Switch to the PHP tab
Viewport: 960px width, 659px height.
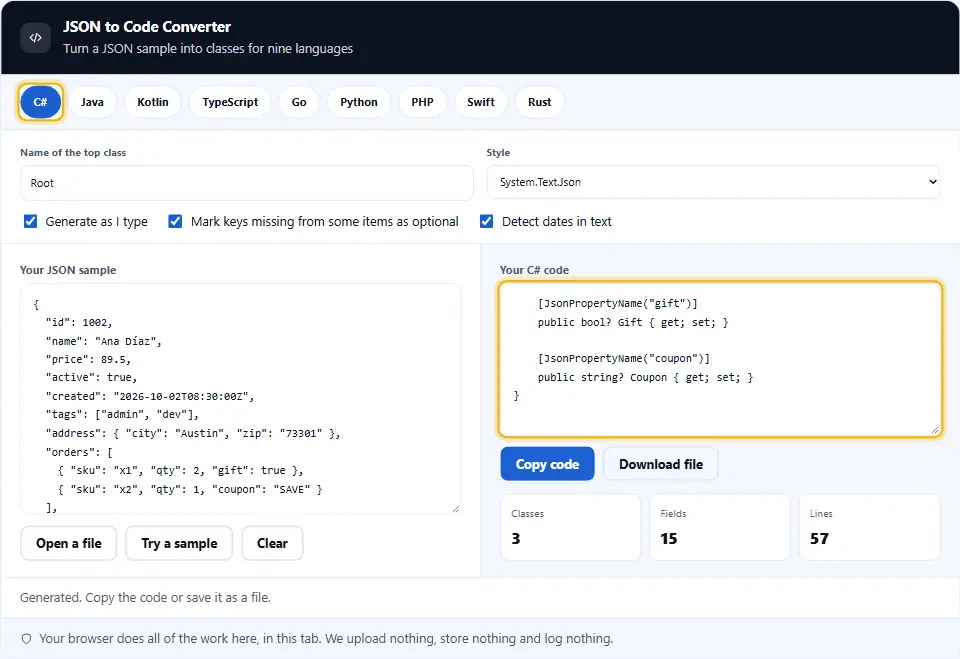422,102
